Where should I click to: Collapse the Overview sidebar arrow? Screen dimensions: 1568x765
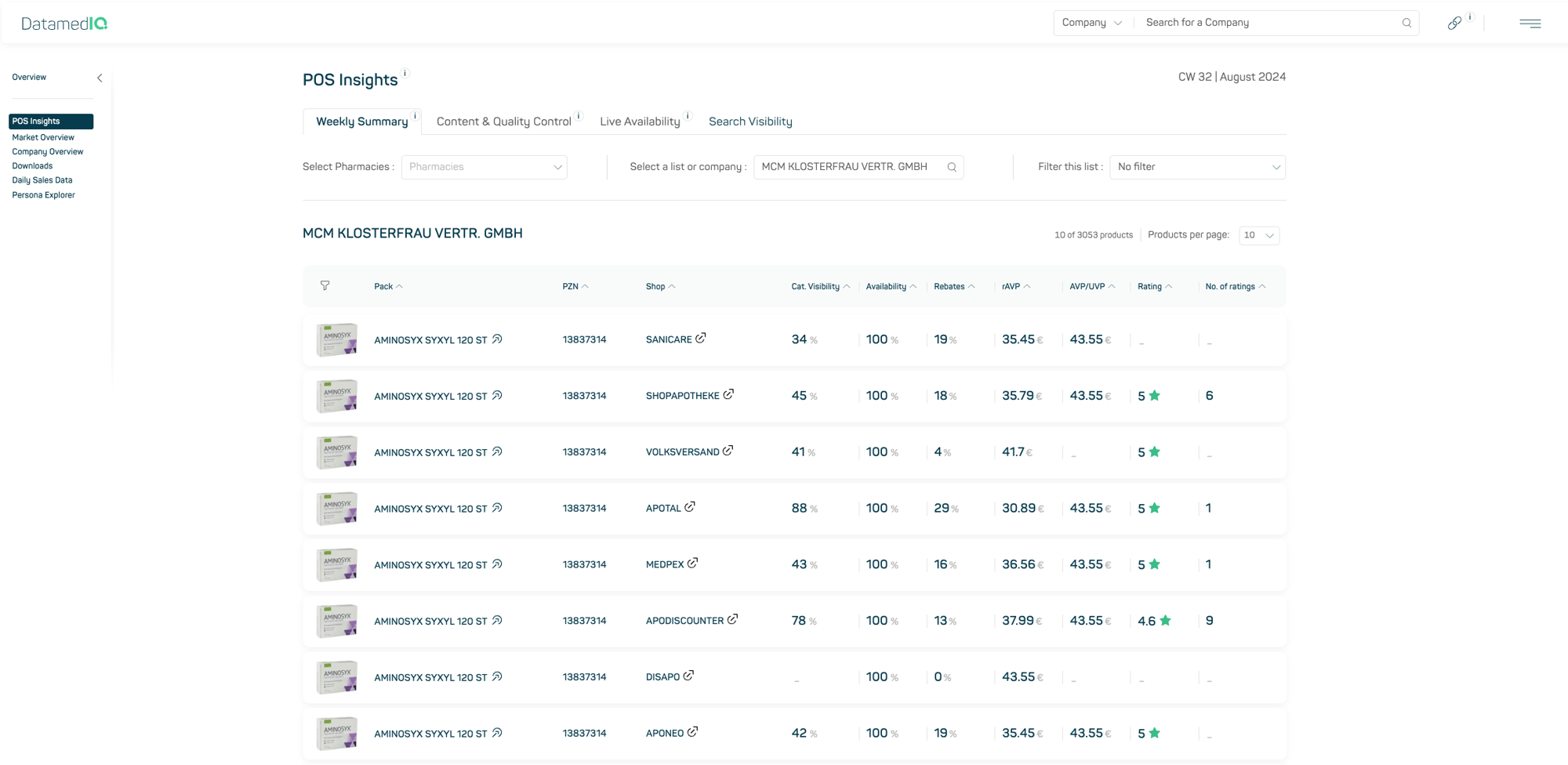click(x=100, y=78)
